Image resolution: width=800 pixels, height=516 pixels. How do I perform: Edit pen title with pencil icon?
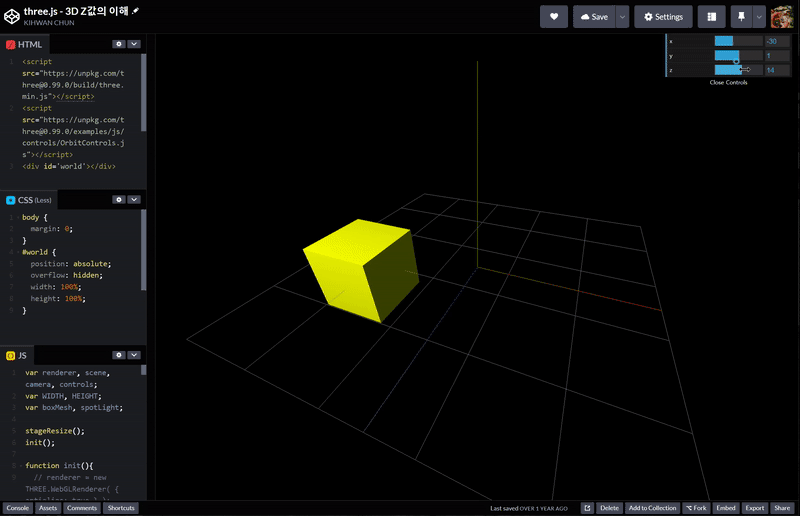[x=136, y=11]
